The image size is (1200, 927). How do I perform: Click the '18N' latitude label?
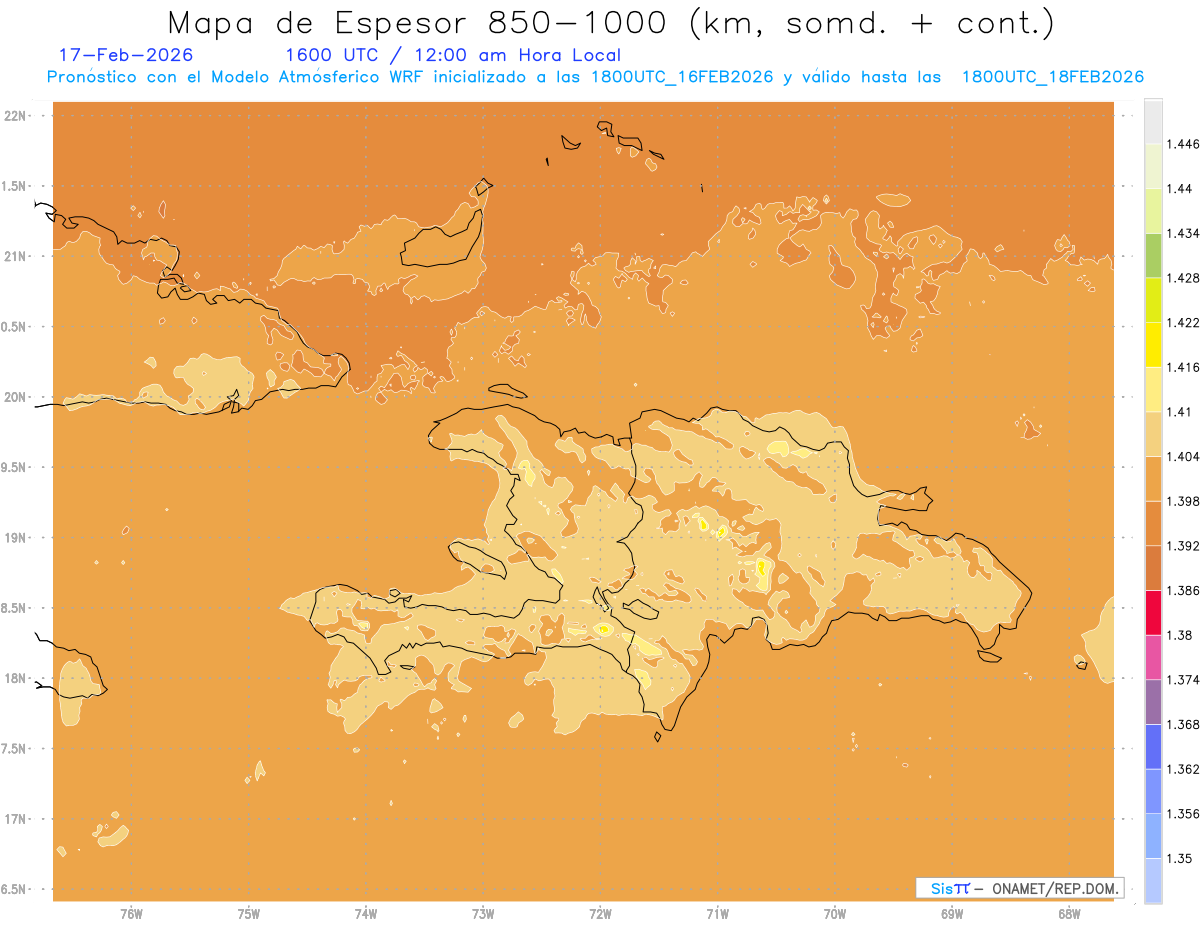click(x=16, y=678)
